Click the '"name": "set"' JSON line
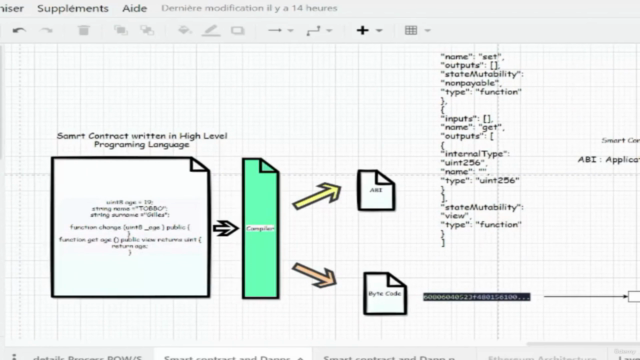The width and height of the screenshot is (640, 360). [472, 56]
